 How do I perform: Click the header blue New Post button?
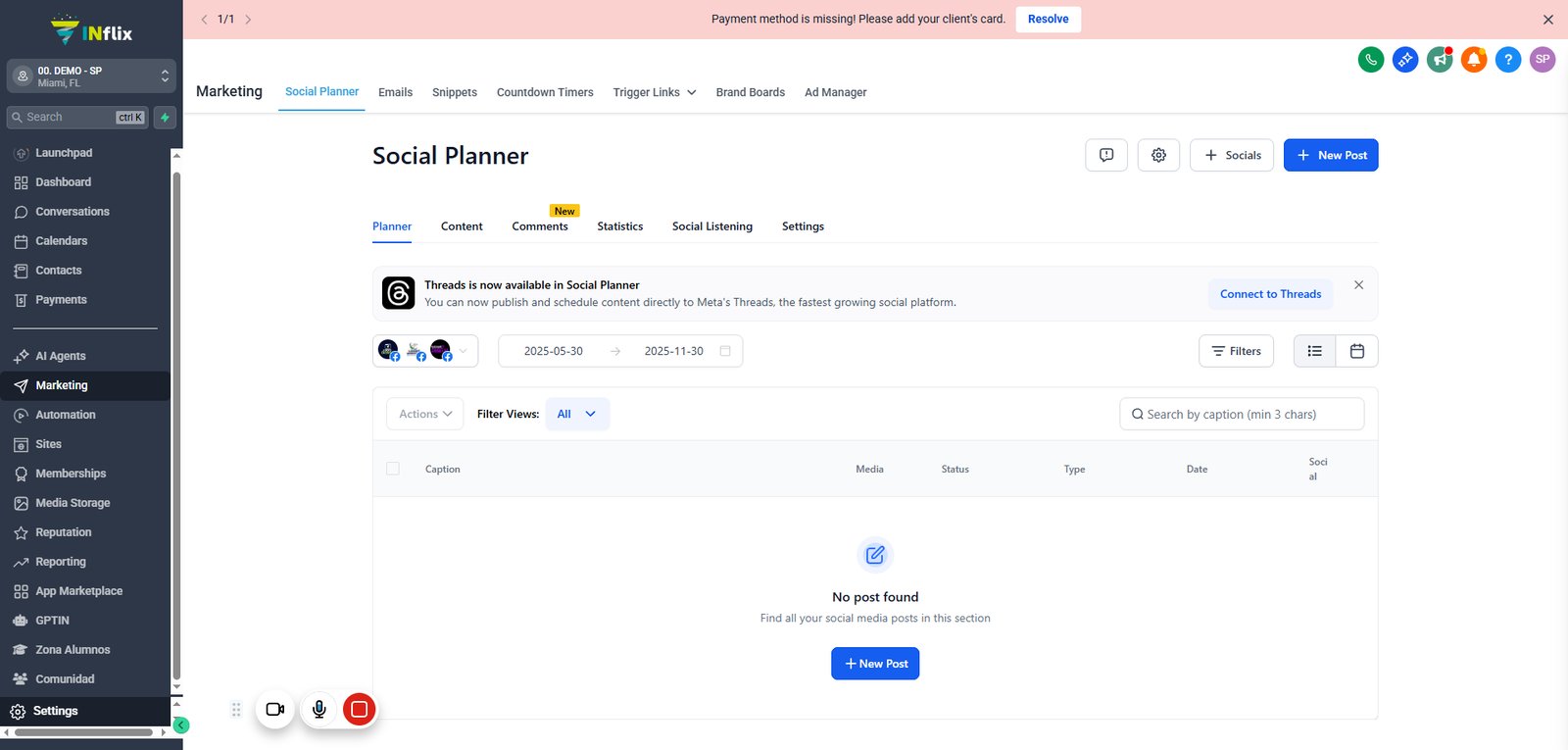click(x=1331, y=155)
